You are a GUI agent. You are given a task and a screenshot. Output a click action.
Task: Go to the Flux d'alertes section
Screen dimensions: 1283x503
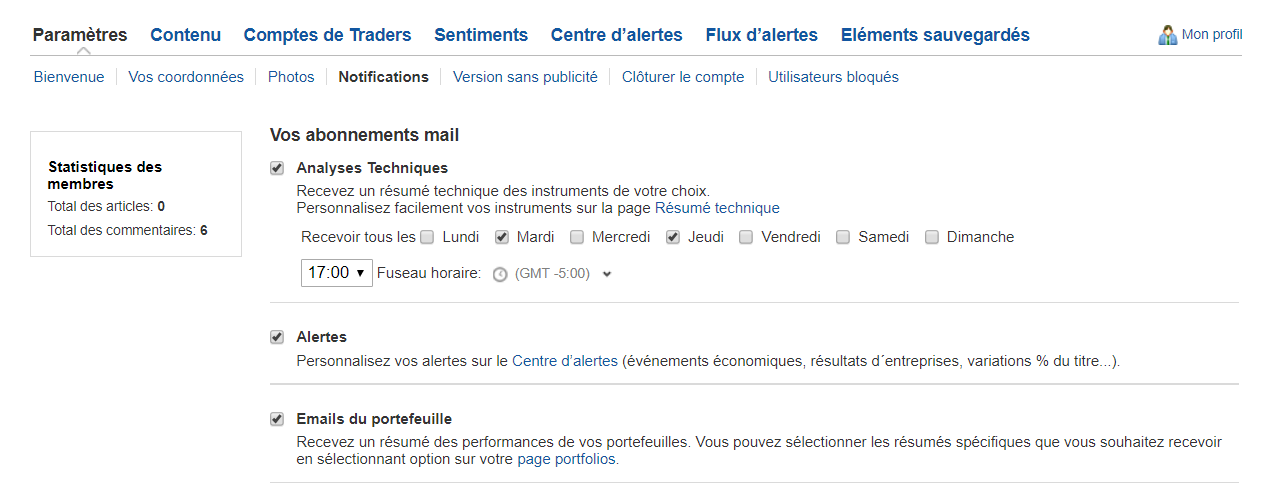click(761, 35)
